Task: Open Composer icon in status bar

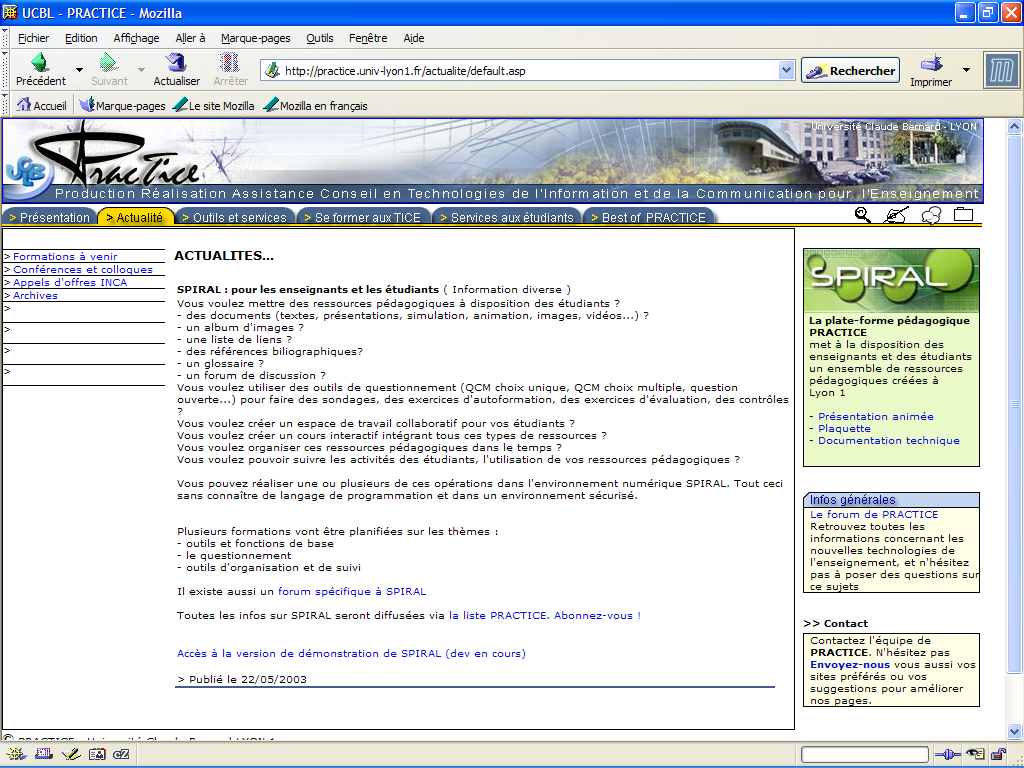Action: [x=71, y=754]
